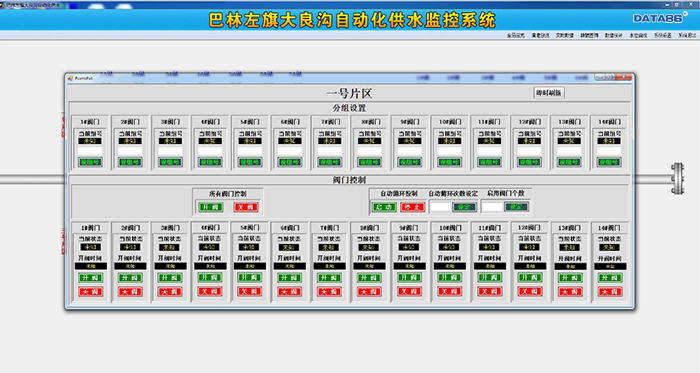Open the first menu item in the top menu bar
This screenshot has width=700, height=373.
coord(516,35)
